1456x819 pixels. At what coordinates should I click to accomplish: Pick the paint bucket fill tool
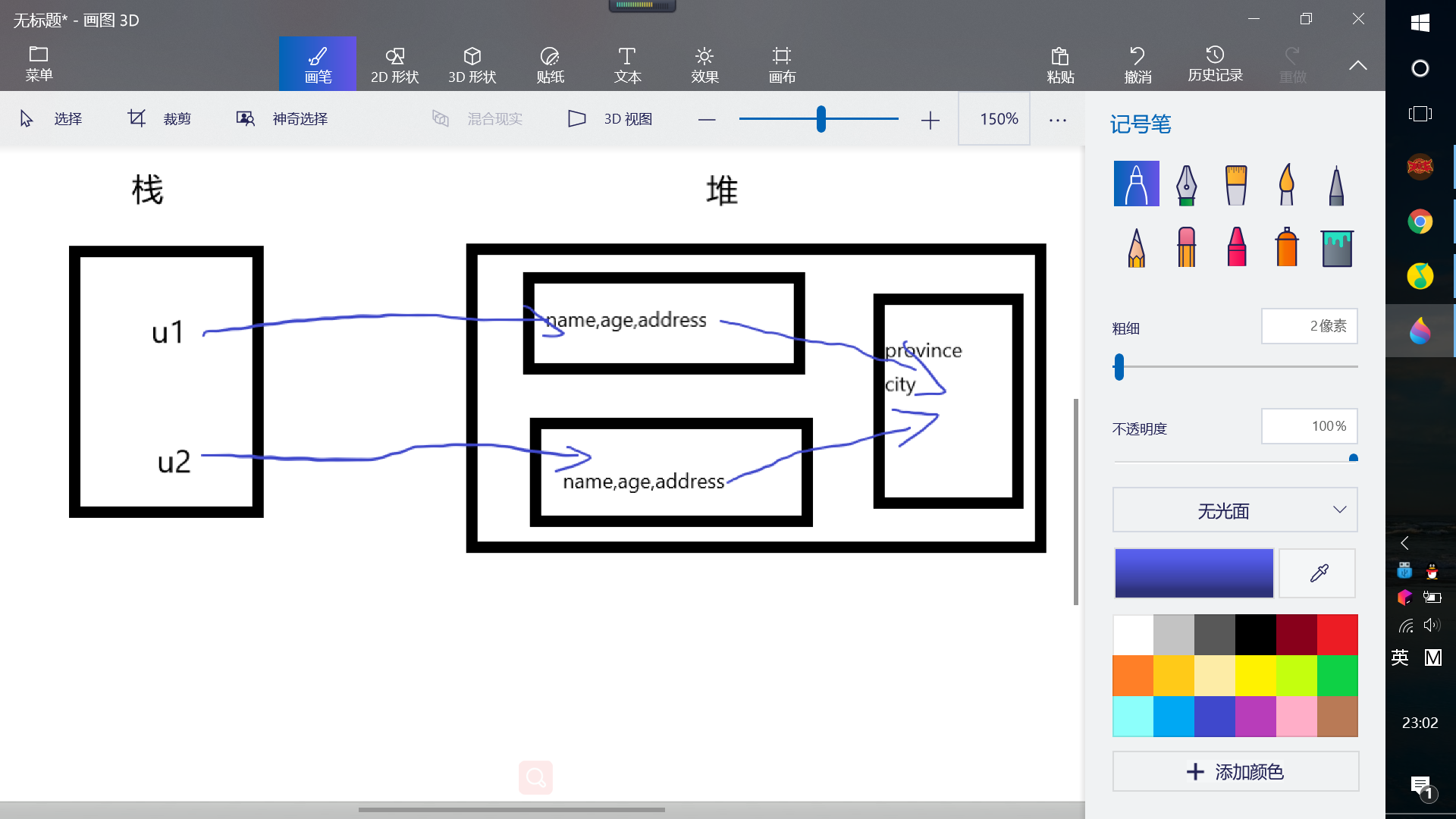[x=1336, y=247]
